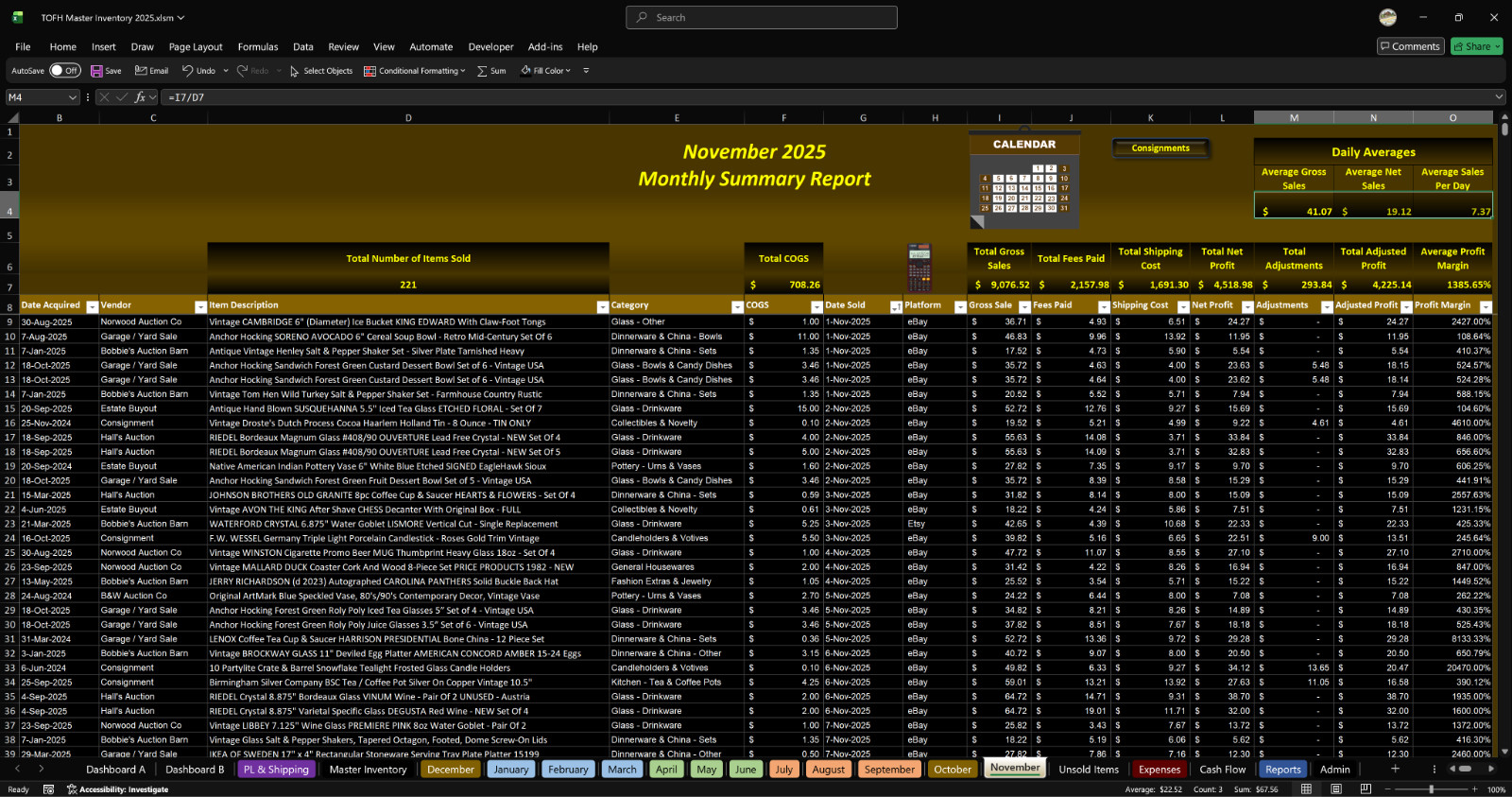This screenshot has height=797, width=1512.
Task: Expand the formula bar with the chevron
Action: (1499, 97)
